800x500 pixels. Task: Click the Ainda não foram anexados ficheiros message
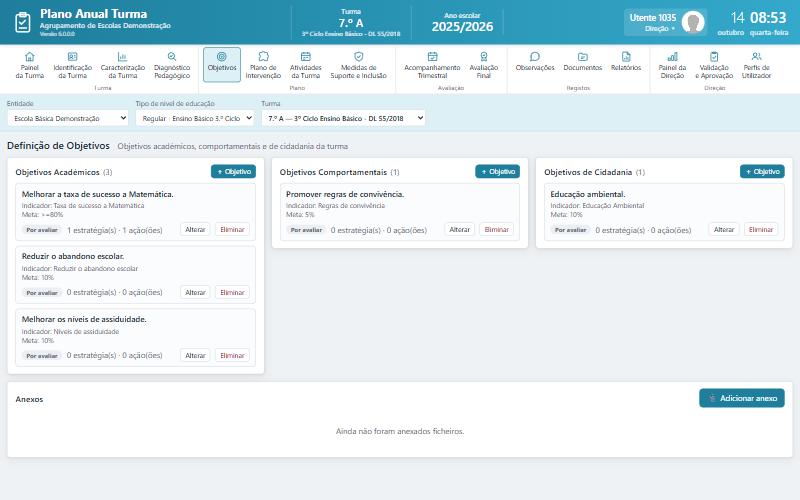click(400, 432)
